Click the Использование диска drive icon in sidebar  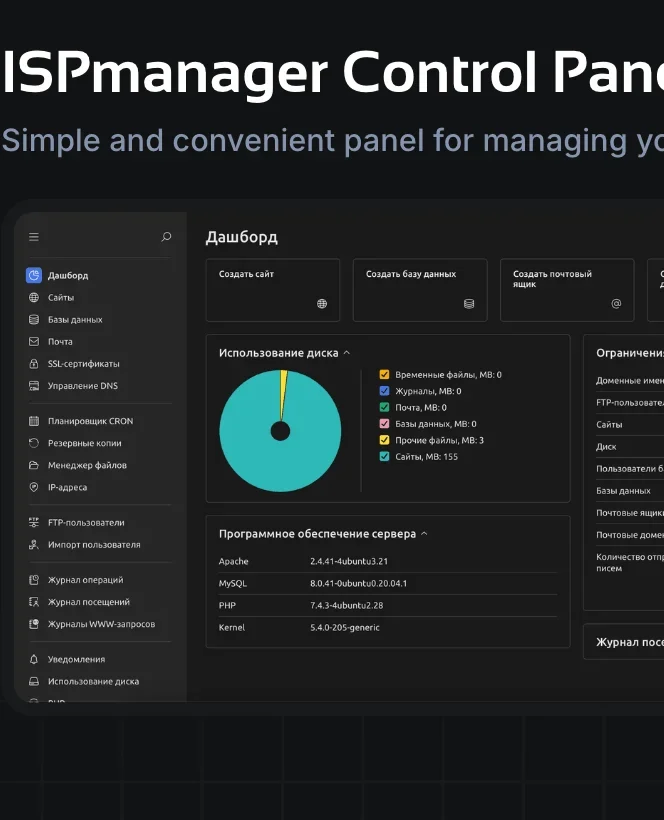[34, 681]
